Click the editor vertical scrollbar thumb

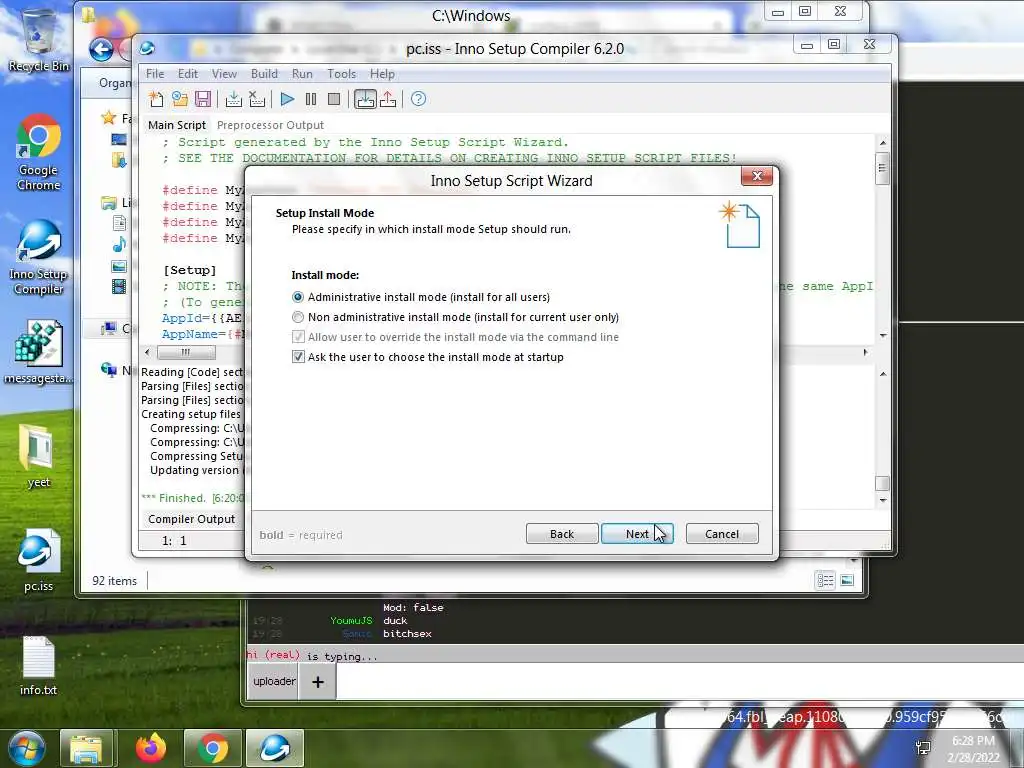pos(882,168)
